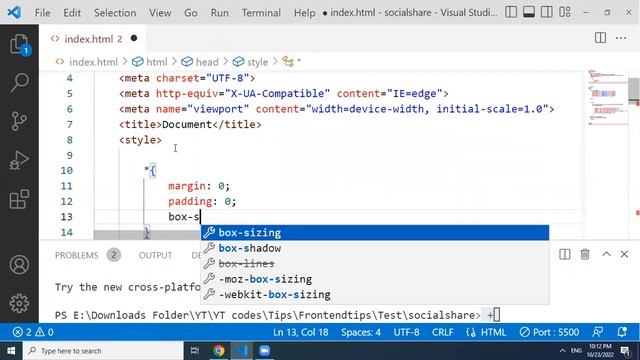640x360 pixels.
Task: Toggle Secondary Side Bar layout icon
Action: pyautogui.click(x=547, y=12)
